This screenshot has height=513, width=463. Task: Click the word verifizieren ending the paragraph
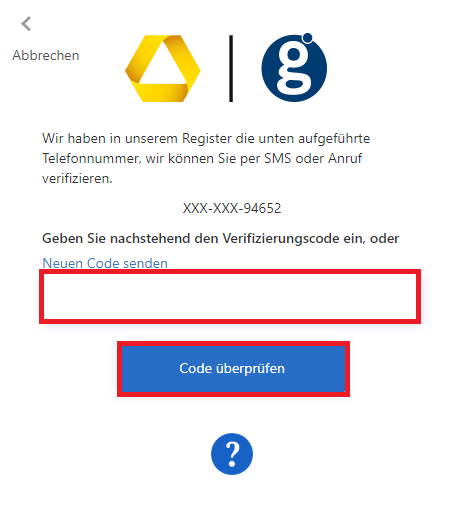[77, 179]
